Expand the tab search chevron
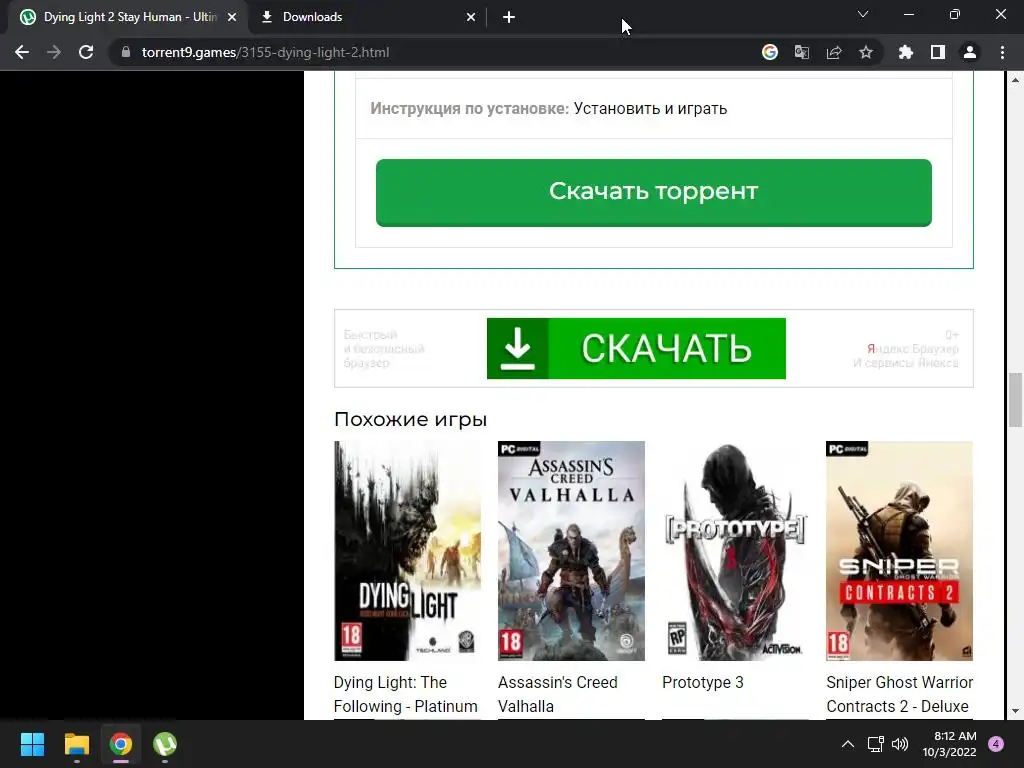The width and height of the screenshot is (1024, 768). pos(863,14)
